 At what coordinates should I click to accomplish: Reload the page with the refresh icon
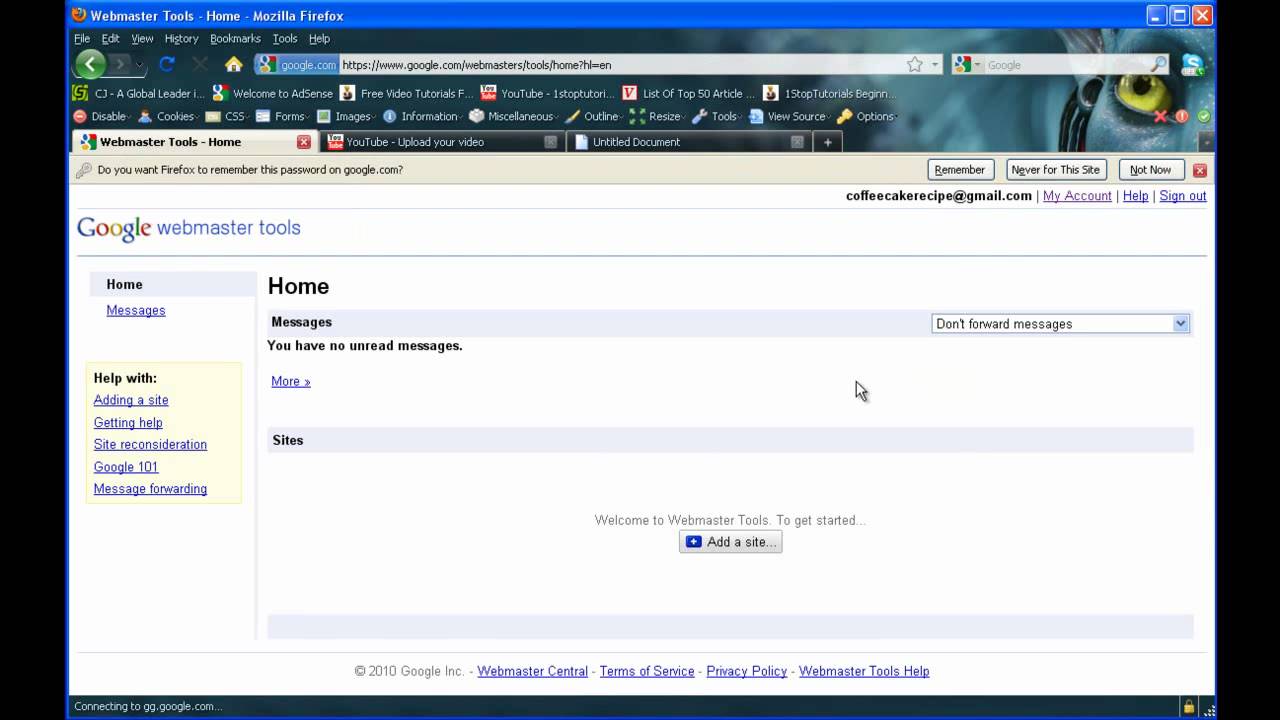pos(167,65)
